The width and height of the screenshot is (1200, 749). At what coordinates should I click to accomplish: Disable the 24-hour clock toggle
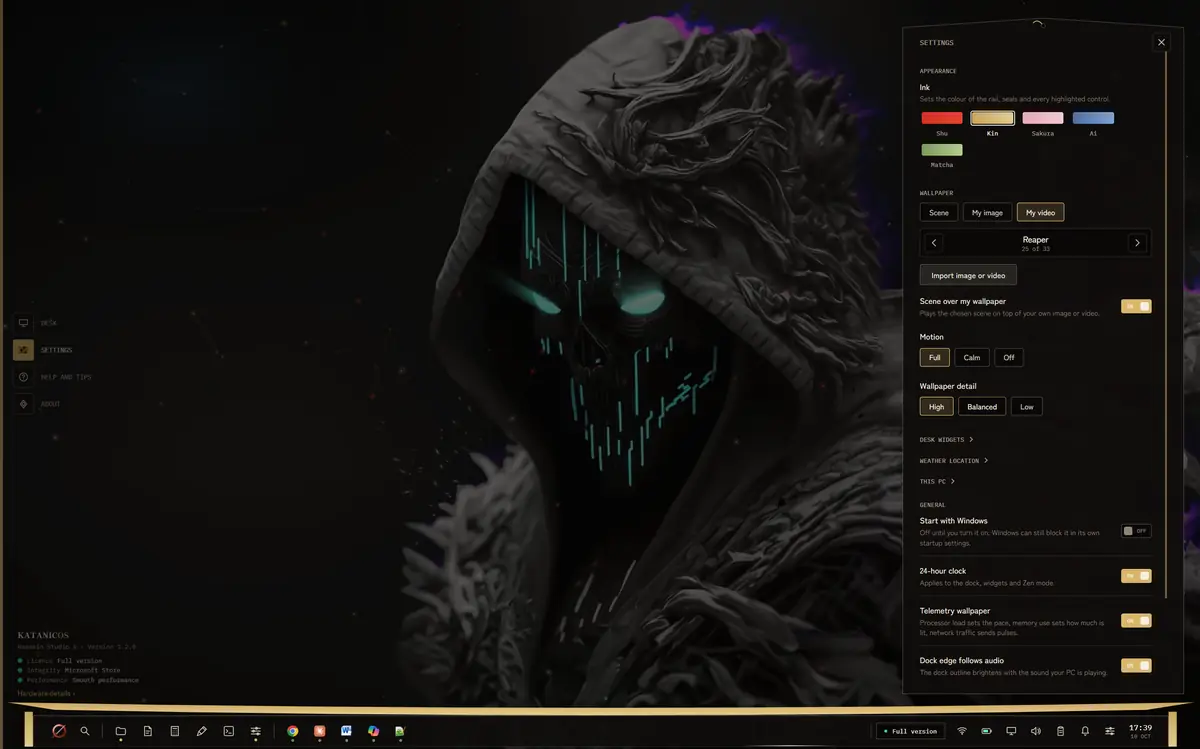tap(1136, 576)
